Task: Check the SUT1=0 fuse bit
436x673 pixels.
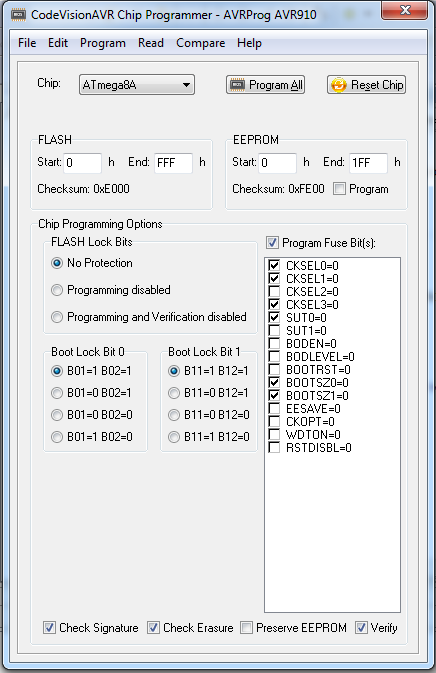Action: pos(274,330)
